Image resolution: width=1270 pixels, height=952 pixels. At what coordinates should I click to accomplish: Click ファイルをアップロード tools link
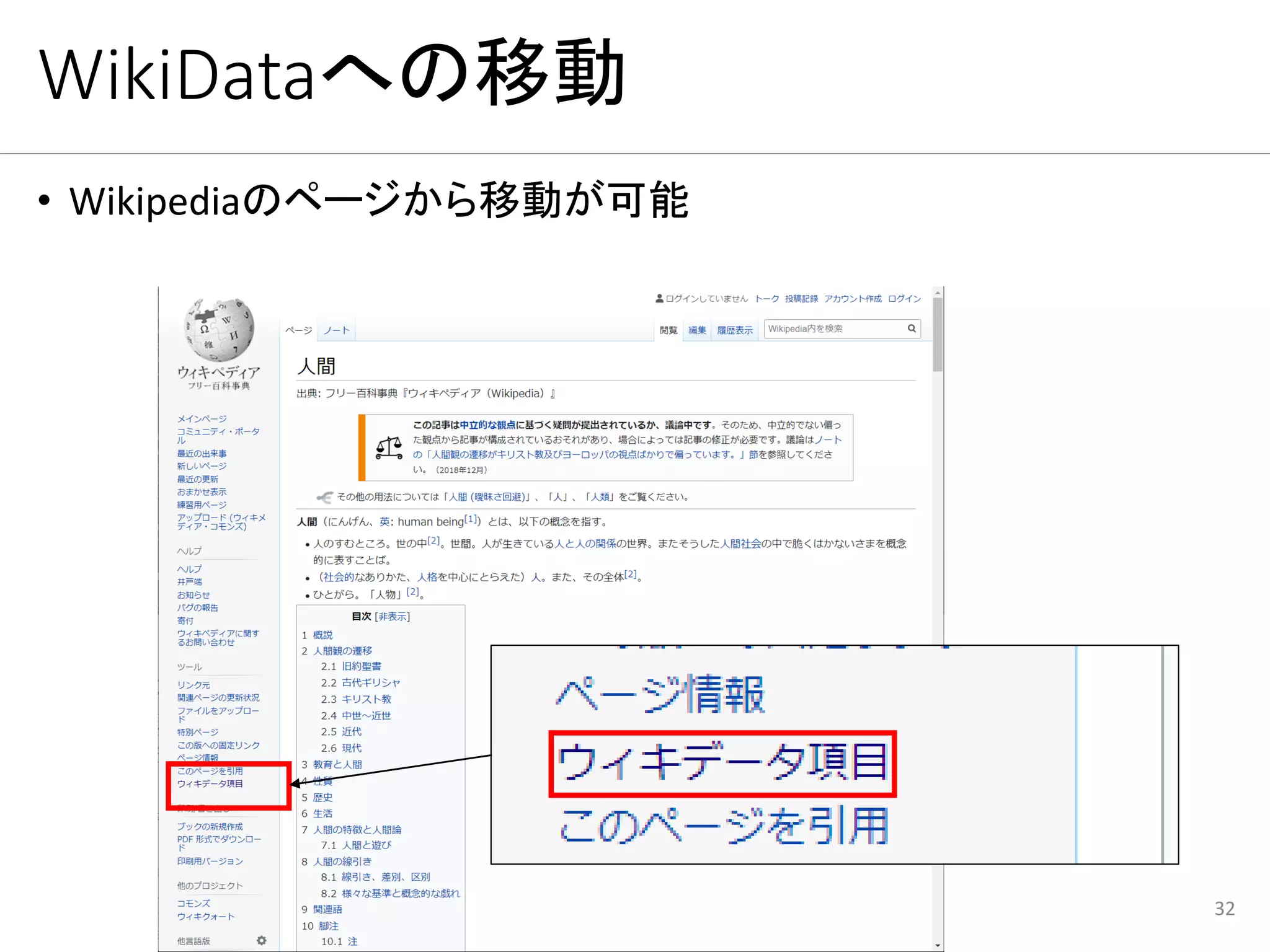pyautogui.click(x=218, y=715)
